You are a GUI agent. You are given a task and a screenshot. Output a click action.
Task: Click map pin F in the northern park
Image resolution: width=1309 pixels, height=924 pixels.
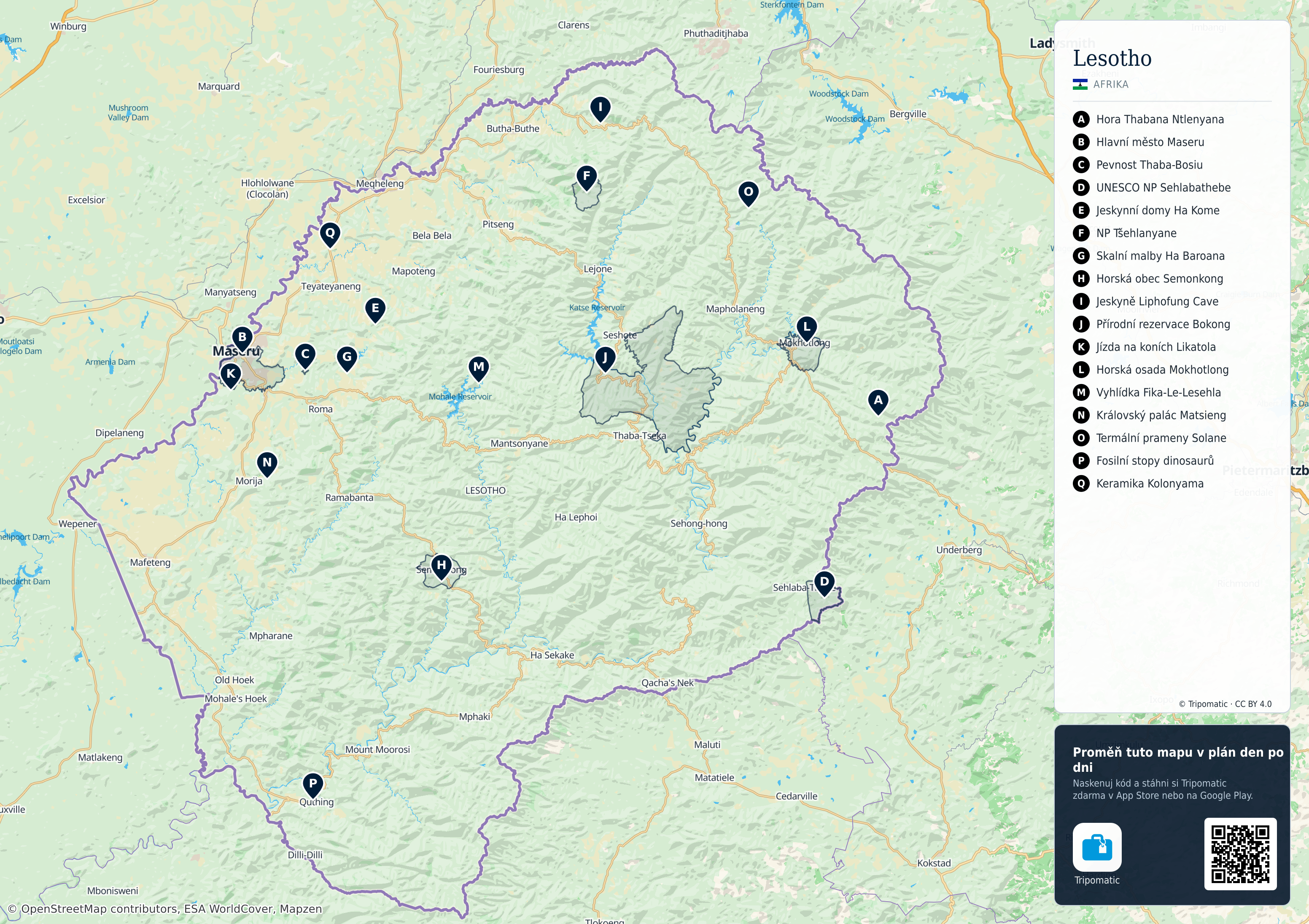pos(587,177)
